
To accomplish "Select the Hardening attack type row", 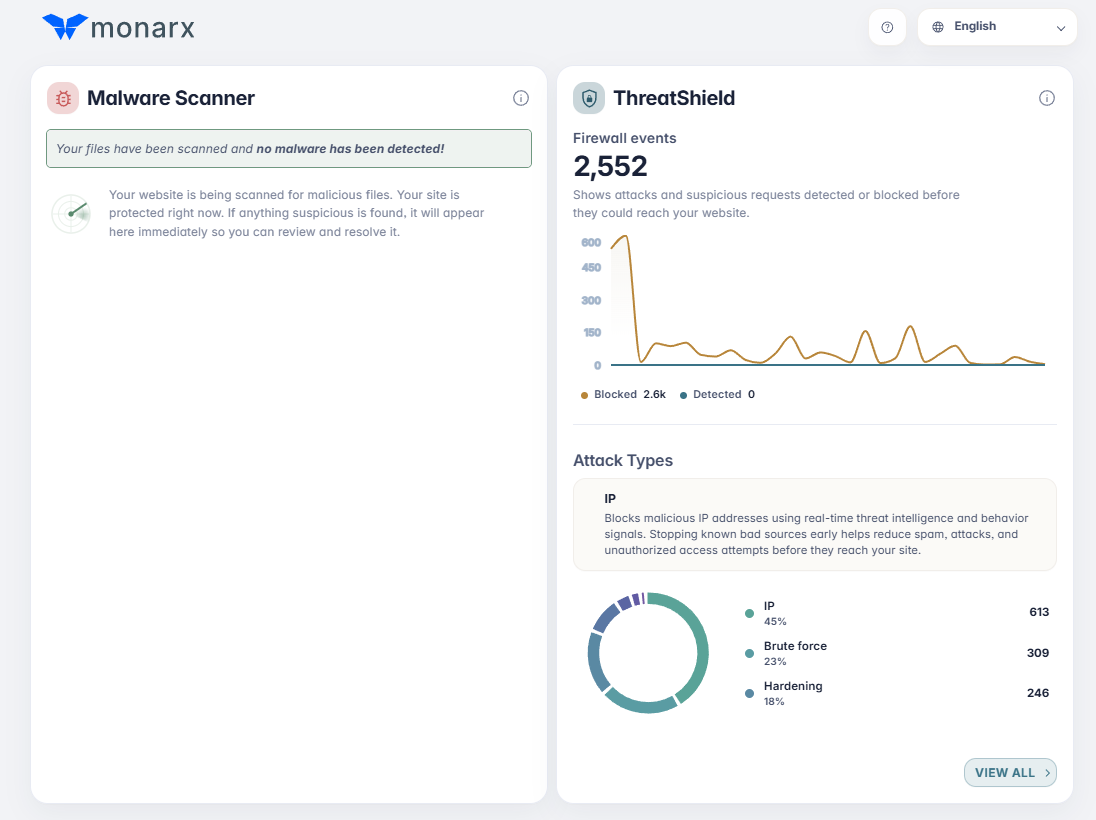I will point(897,693).
